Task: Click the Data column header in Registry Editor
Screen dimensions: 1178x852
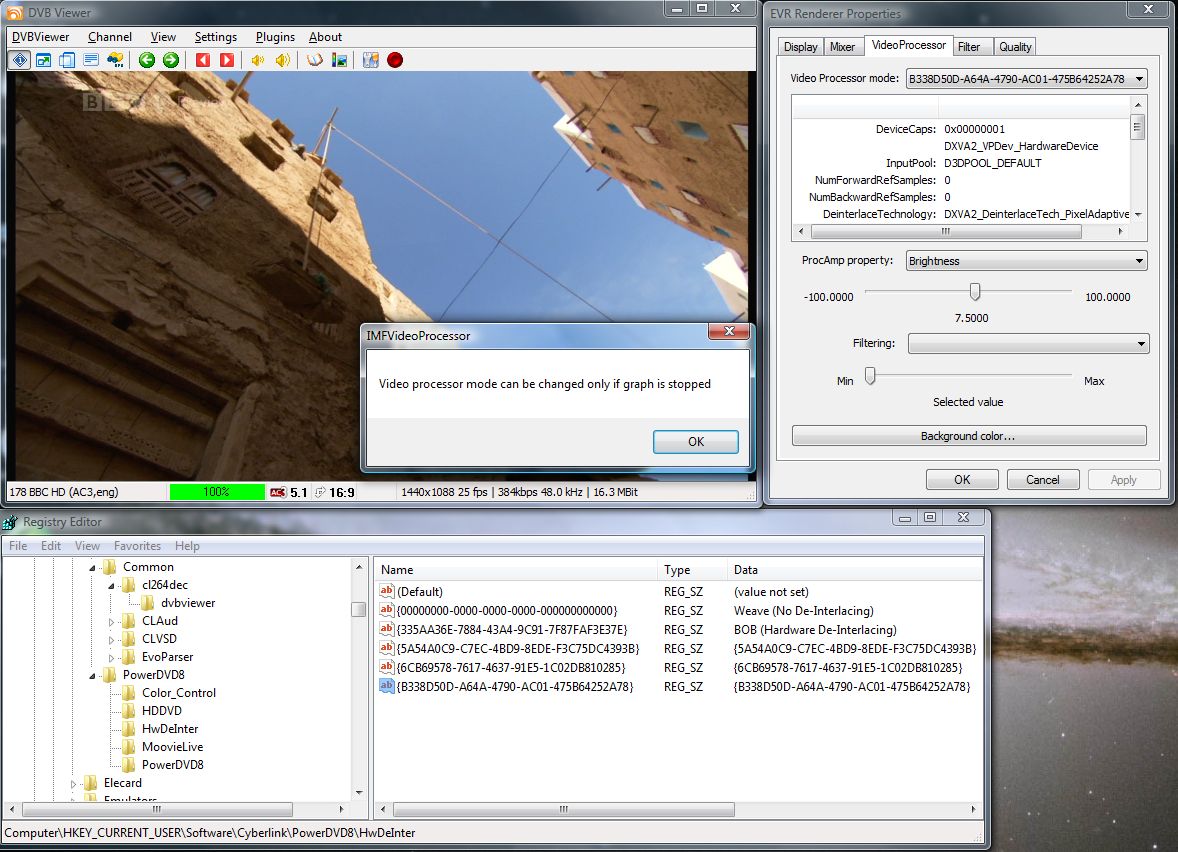Action: click(x=855, y=570)
